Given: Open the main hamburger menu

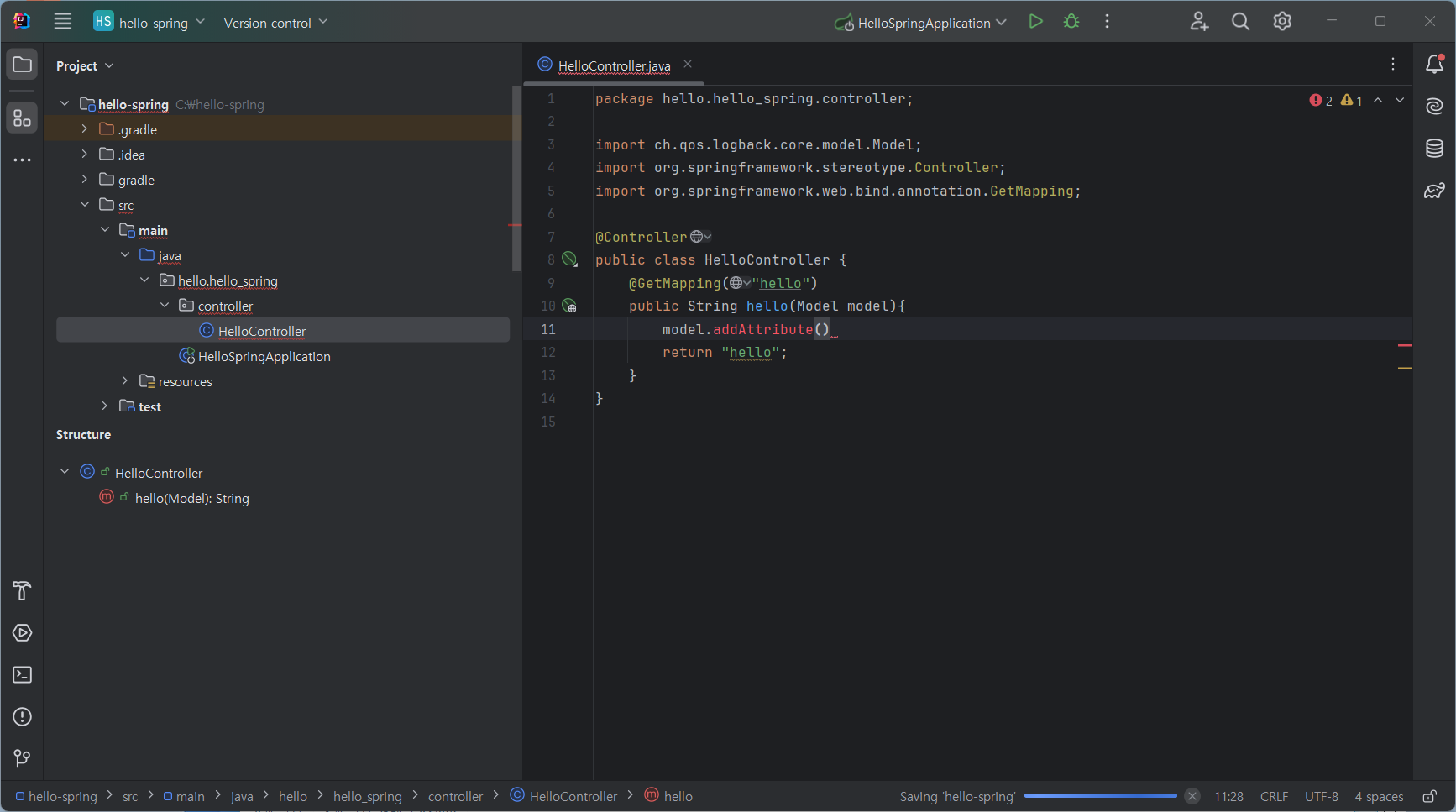Looking at the screenshot, I should point(63,22).
